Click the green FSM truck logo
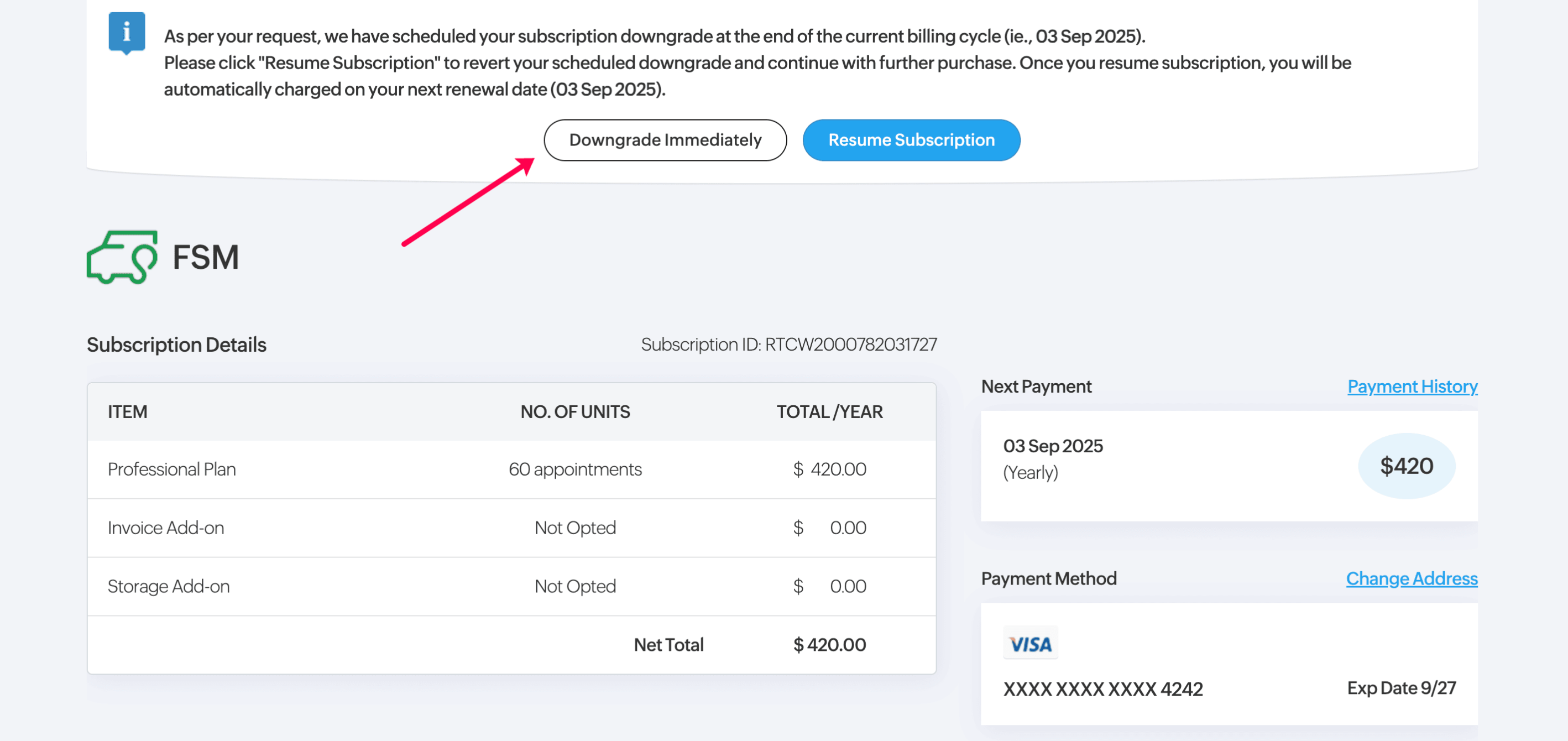 [x=122, y=257]
